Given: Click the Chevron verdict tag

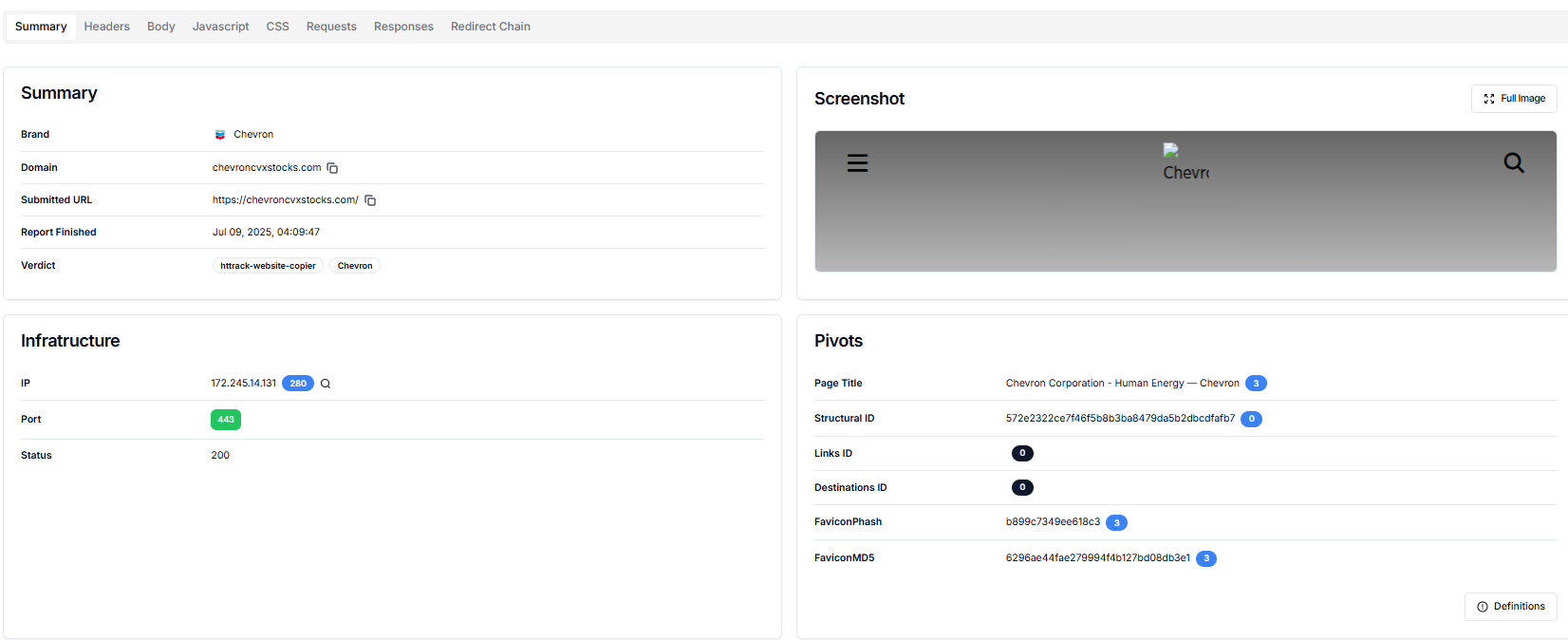Looking at the screenshot, I should point(355,266).
